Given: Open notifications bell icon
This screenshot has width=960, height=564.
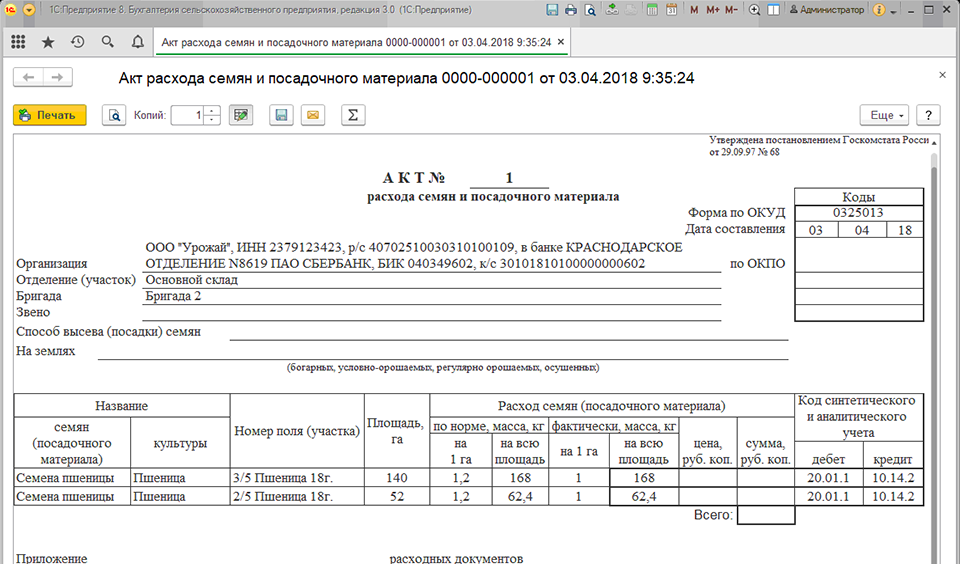Looking at the screenshot, I should point(138,42).
